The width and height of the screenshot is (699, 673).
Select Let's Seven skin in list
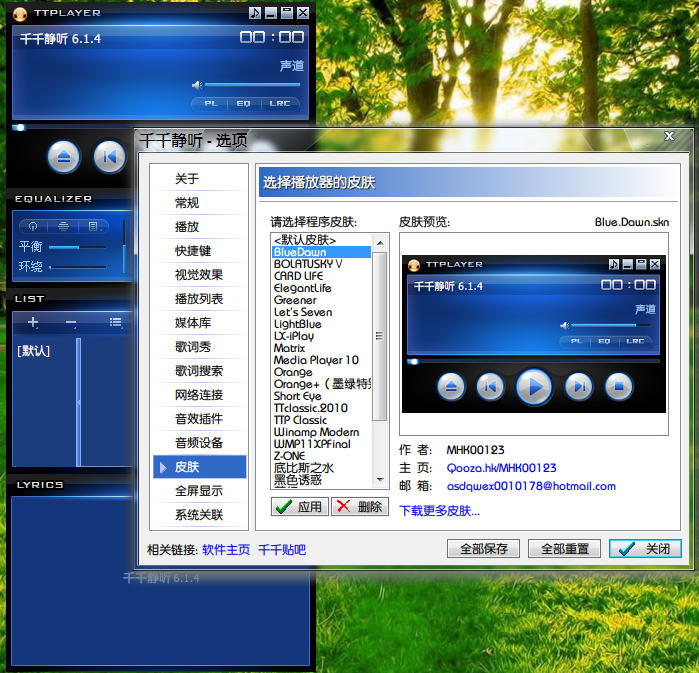tap(321, 312)
